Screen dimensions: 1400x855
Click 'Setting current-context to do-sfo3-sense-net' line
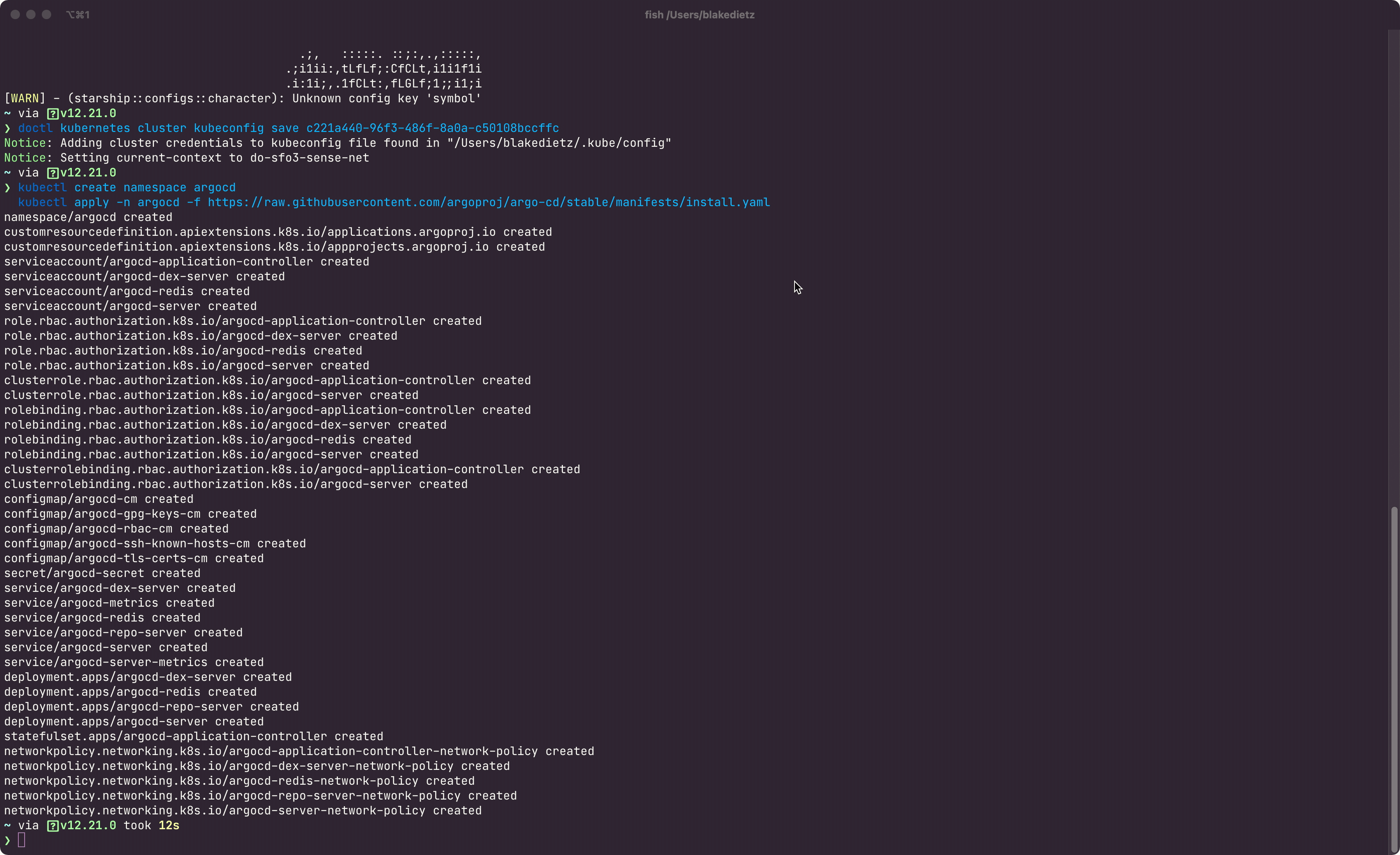(215, 158)
